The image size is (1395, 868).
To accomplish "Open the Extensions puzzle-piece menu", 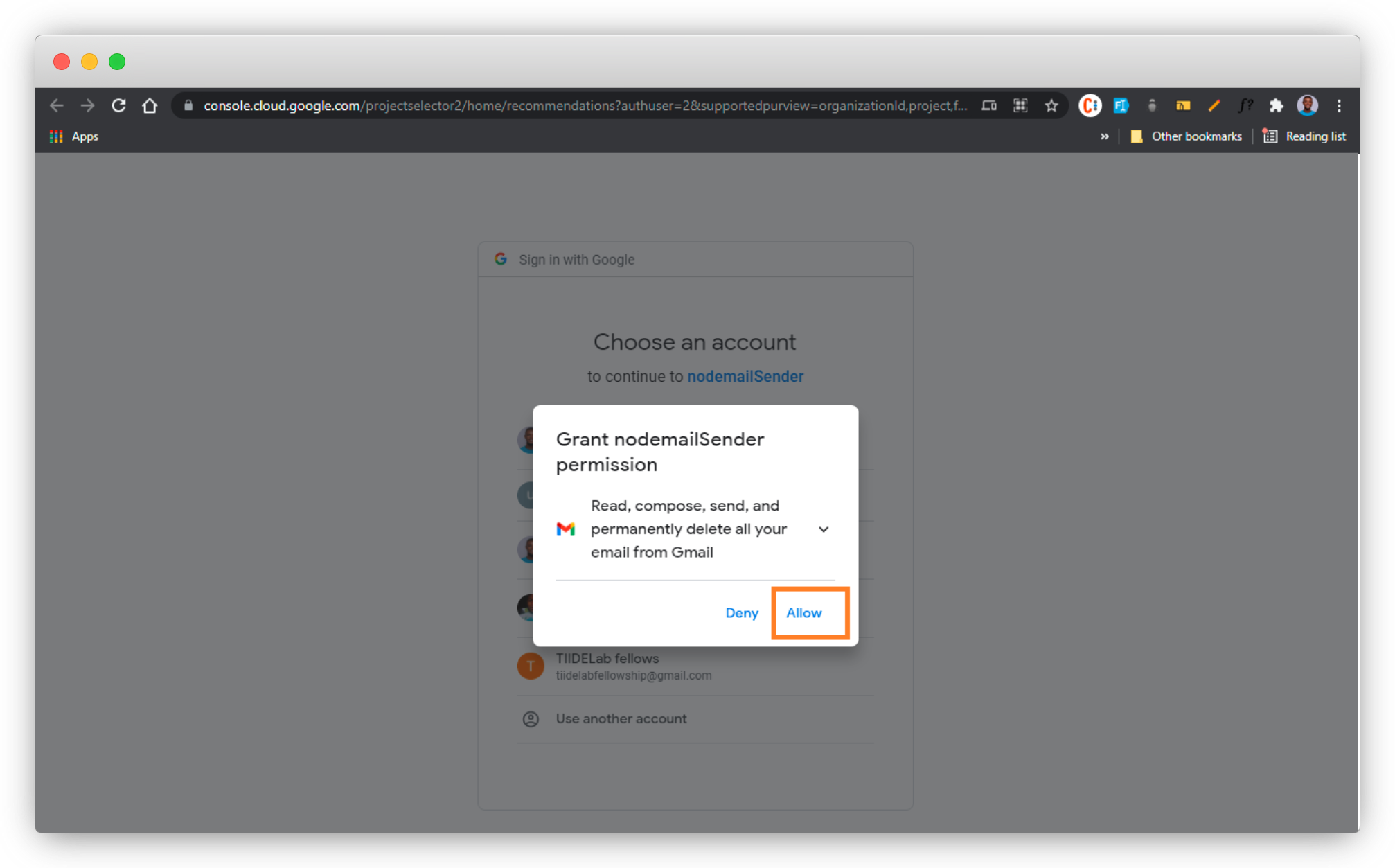I will click(x=1276, y=105).
